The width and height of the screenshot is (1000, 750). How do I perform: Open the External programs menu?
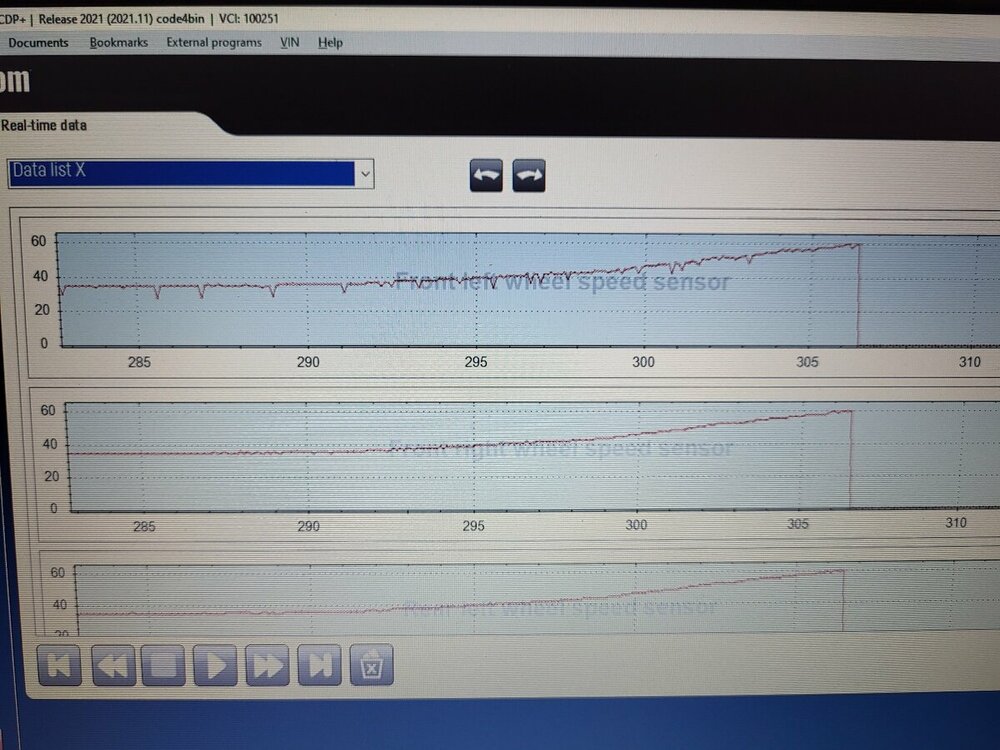pos(214,43)
